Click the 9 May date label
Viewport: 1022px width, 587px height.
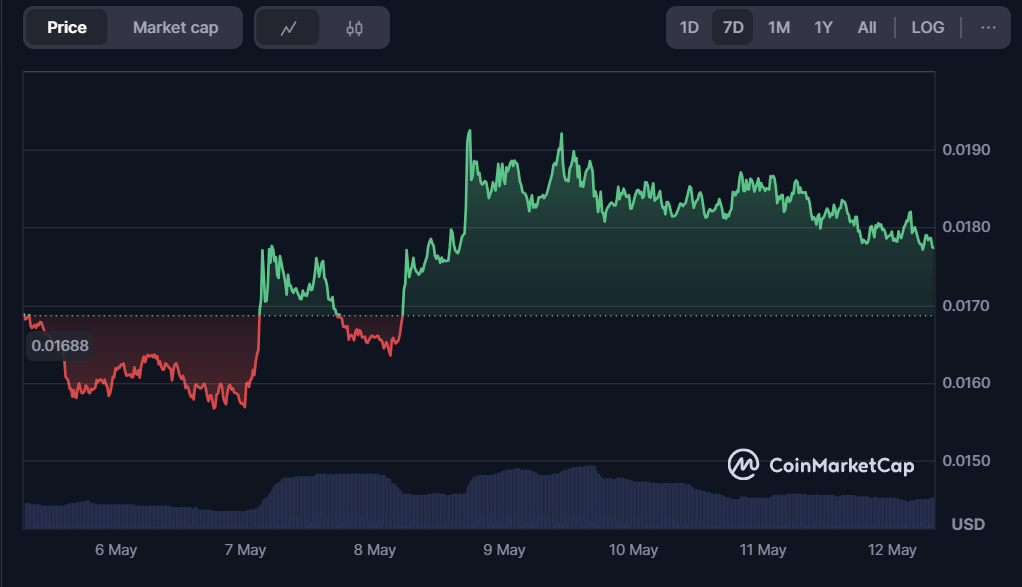pos(504,550)
